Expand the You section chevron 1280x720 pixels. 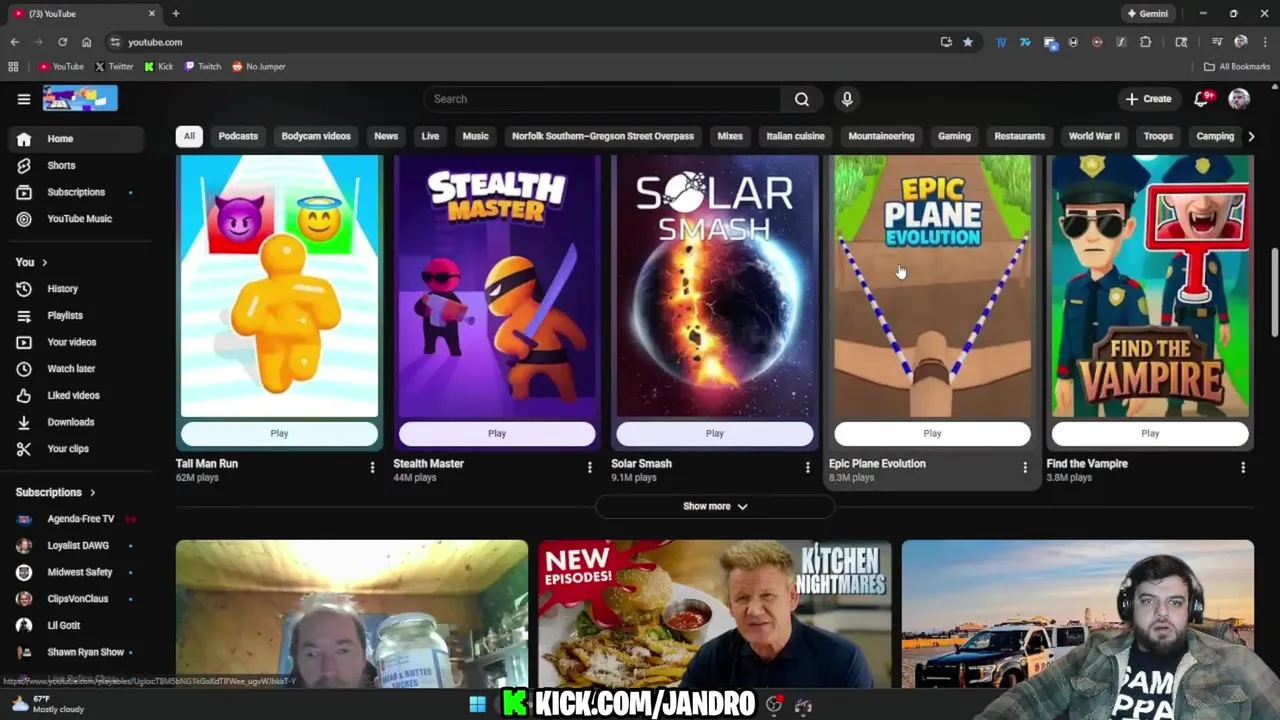tap(44, 262)
